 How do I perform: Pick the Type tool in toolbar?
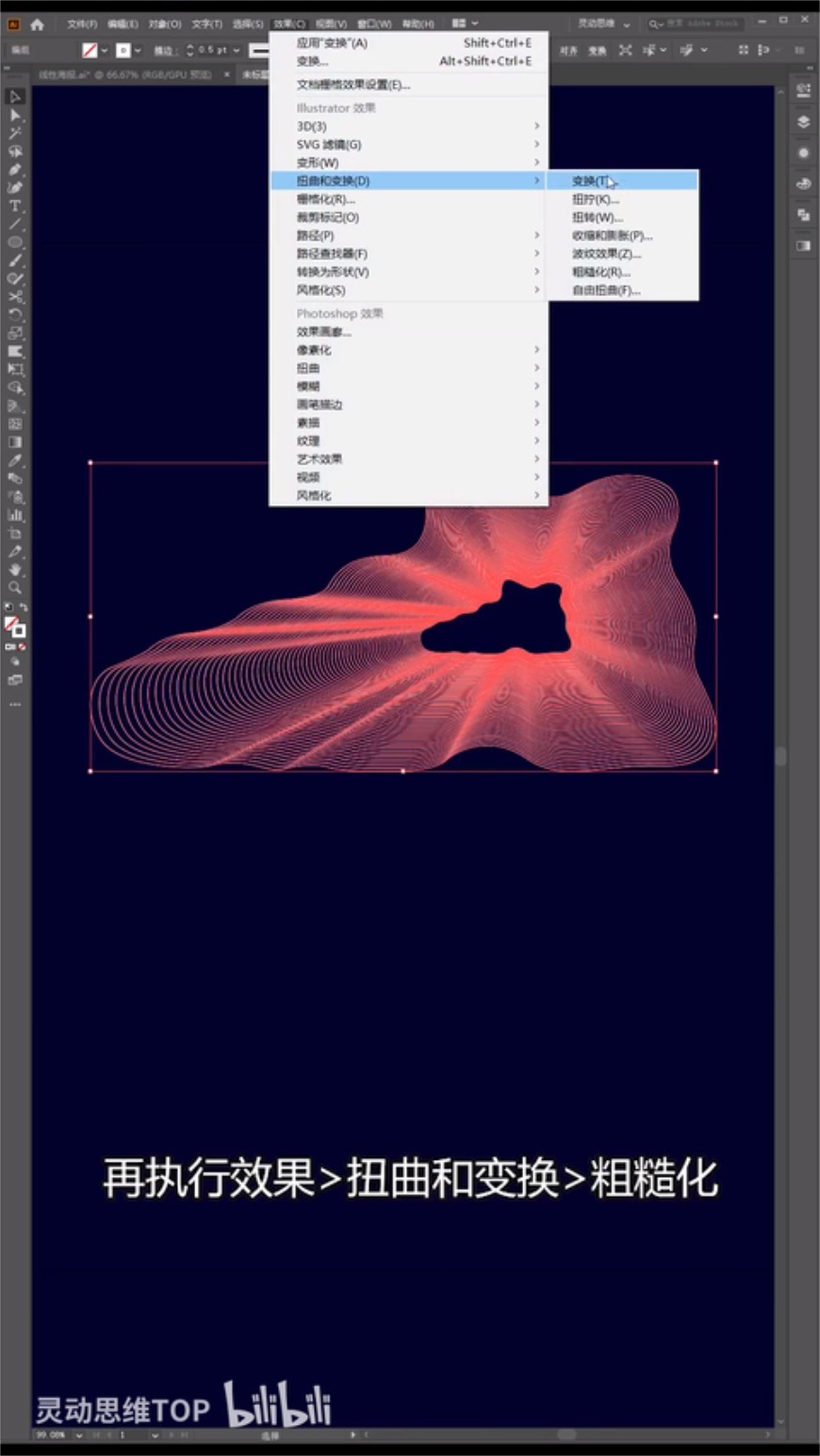tap(15, 206)
